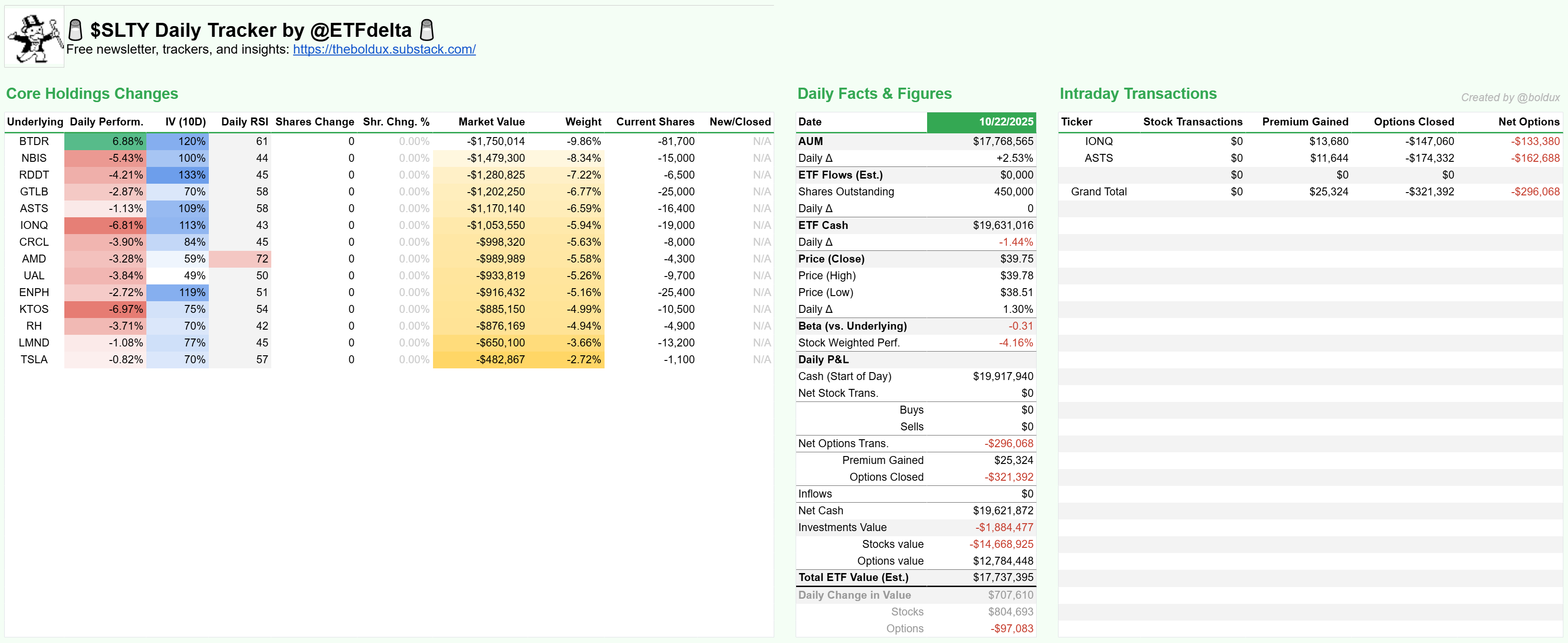Image resolution: width=1568 pixels, height=643 pixels.
Task: Select the Beta (vs. Underlying) value
Action: 1020,326
